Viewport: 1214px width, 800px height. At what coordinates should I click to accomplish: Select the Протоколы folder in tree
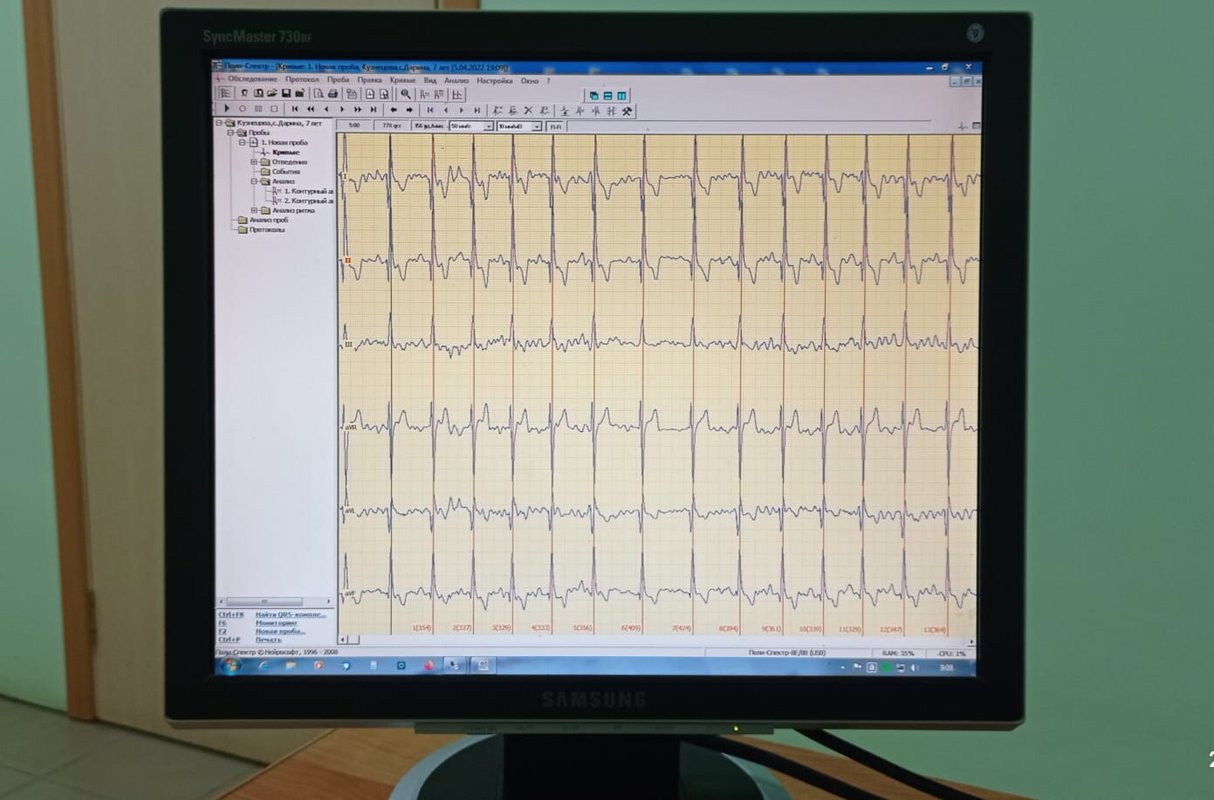coord(266,230)
